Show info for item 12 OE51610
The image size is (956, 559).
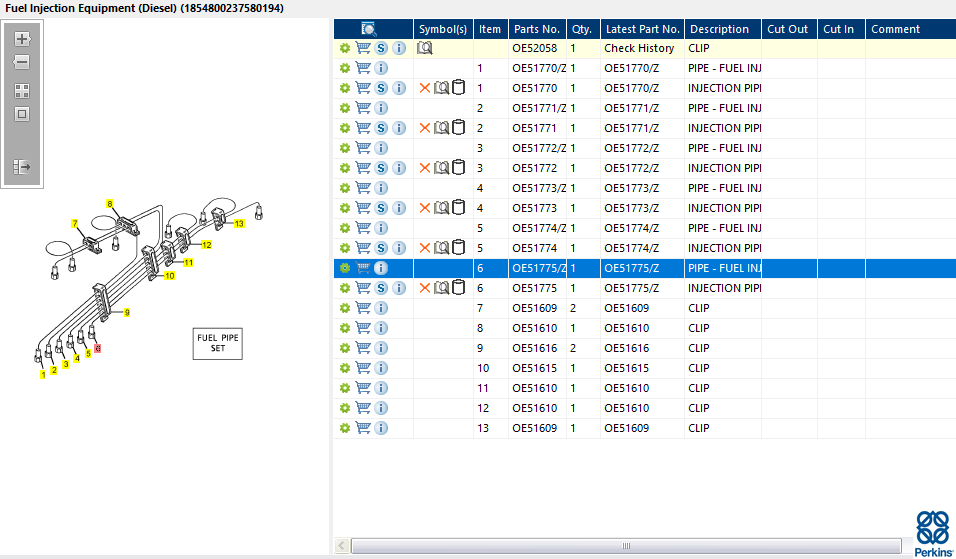(x=381, y=408)
